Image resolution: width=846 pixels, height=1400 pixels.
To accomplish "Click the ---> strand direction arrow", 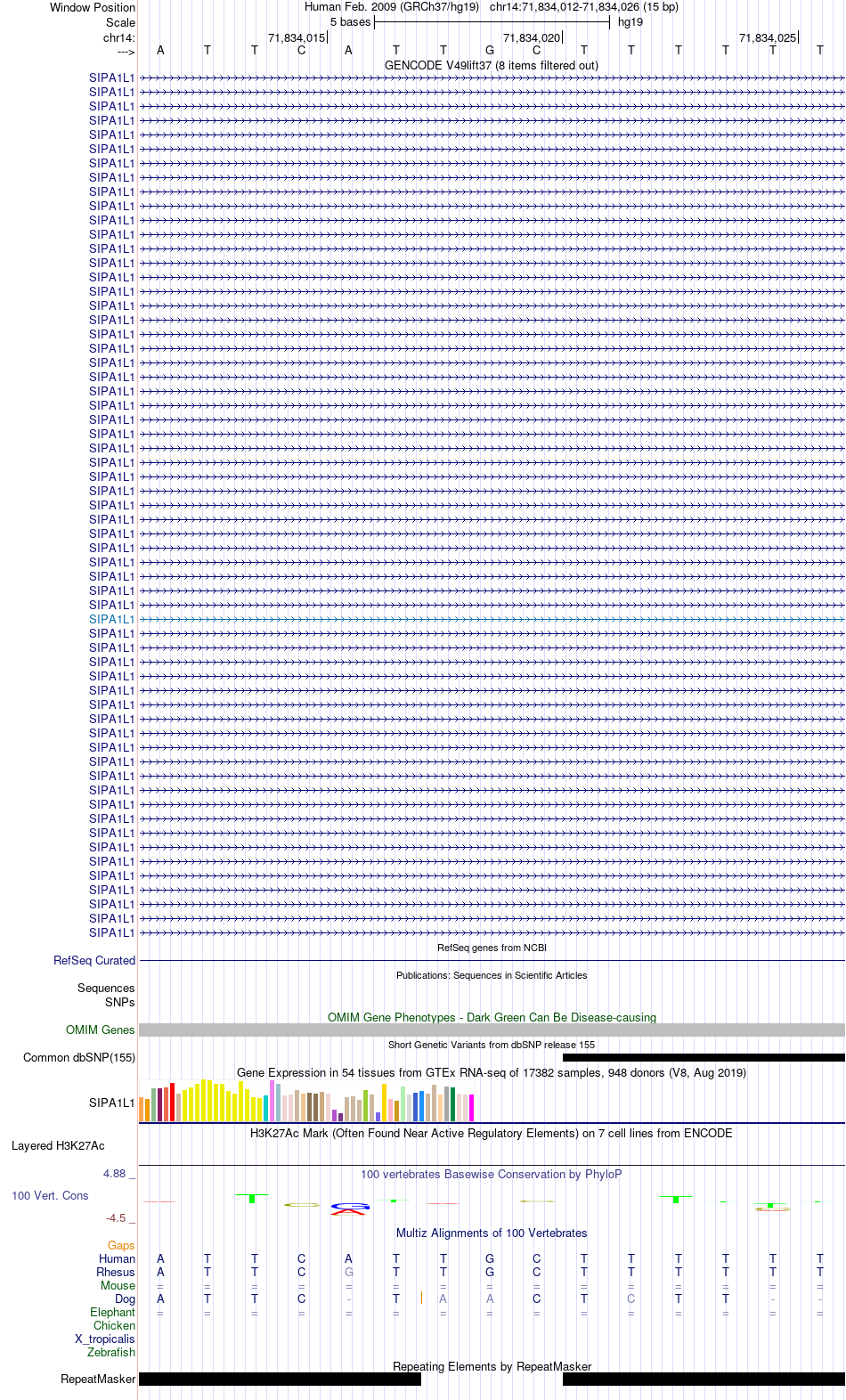I will tap(126, 52).
